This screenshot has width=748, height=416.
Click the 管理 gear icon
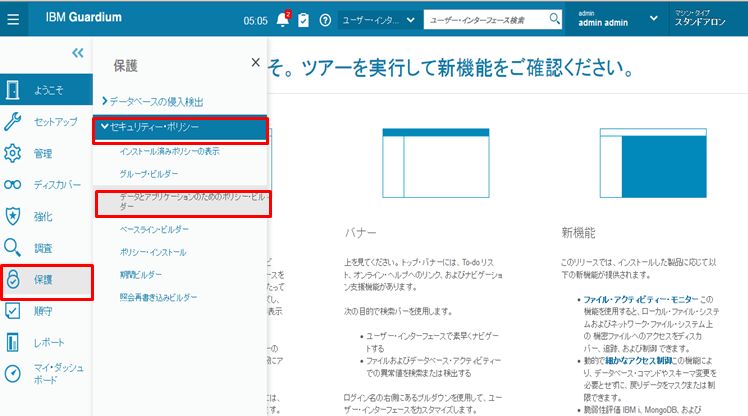point(13,154)
